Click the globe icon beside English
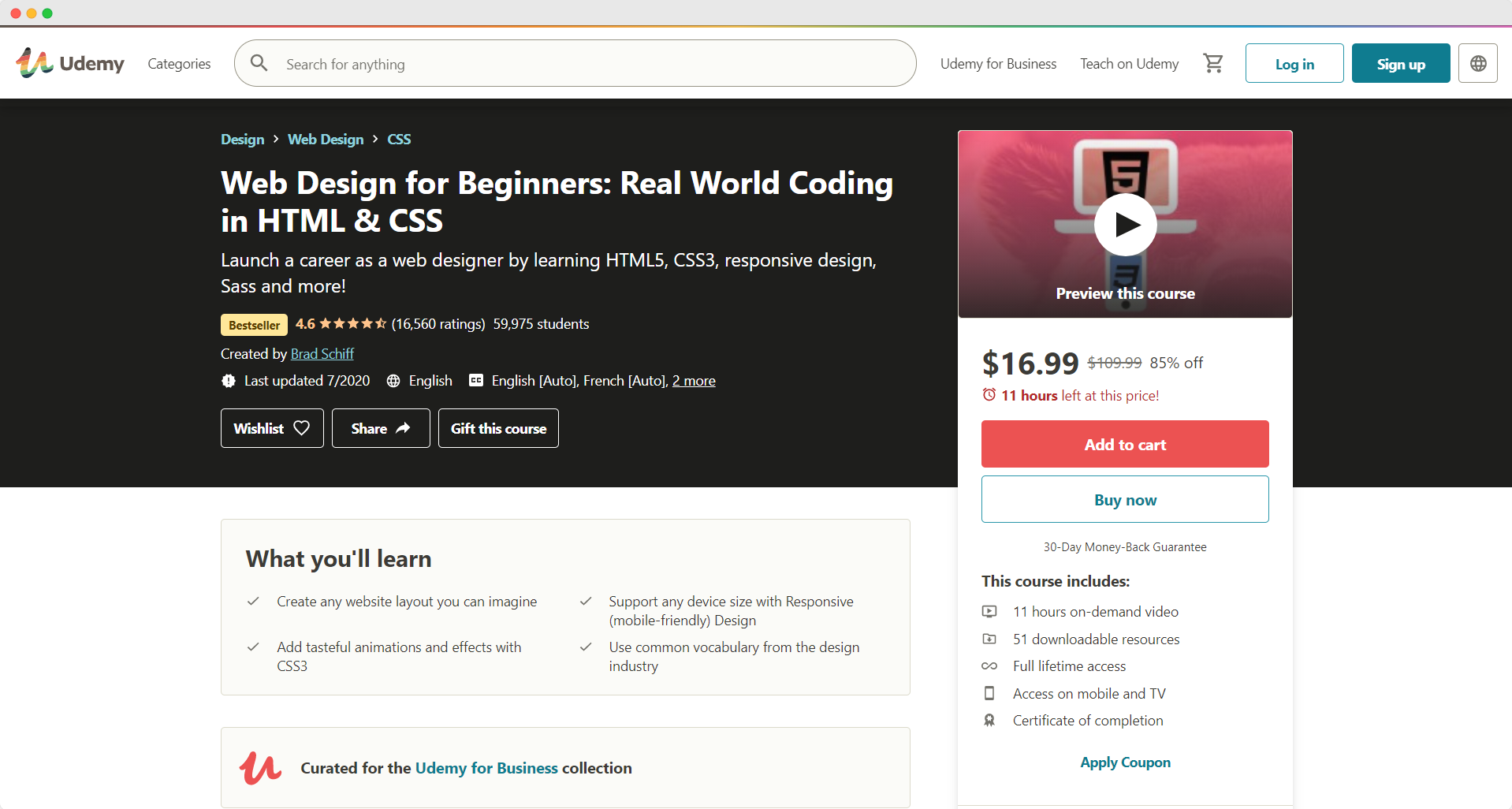1512x809 pixels. coord(393,381)
